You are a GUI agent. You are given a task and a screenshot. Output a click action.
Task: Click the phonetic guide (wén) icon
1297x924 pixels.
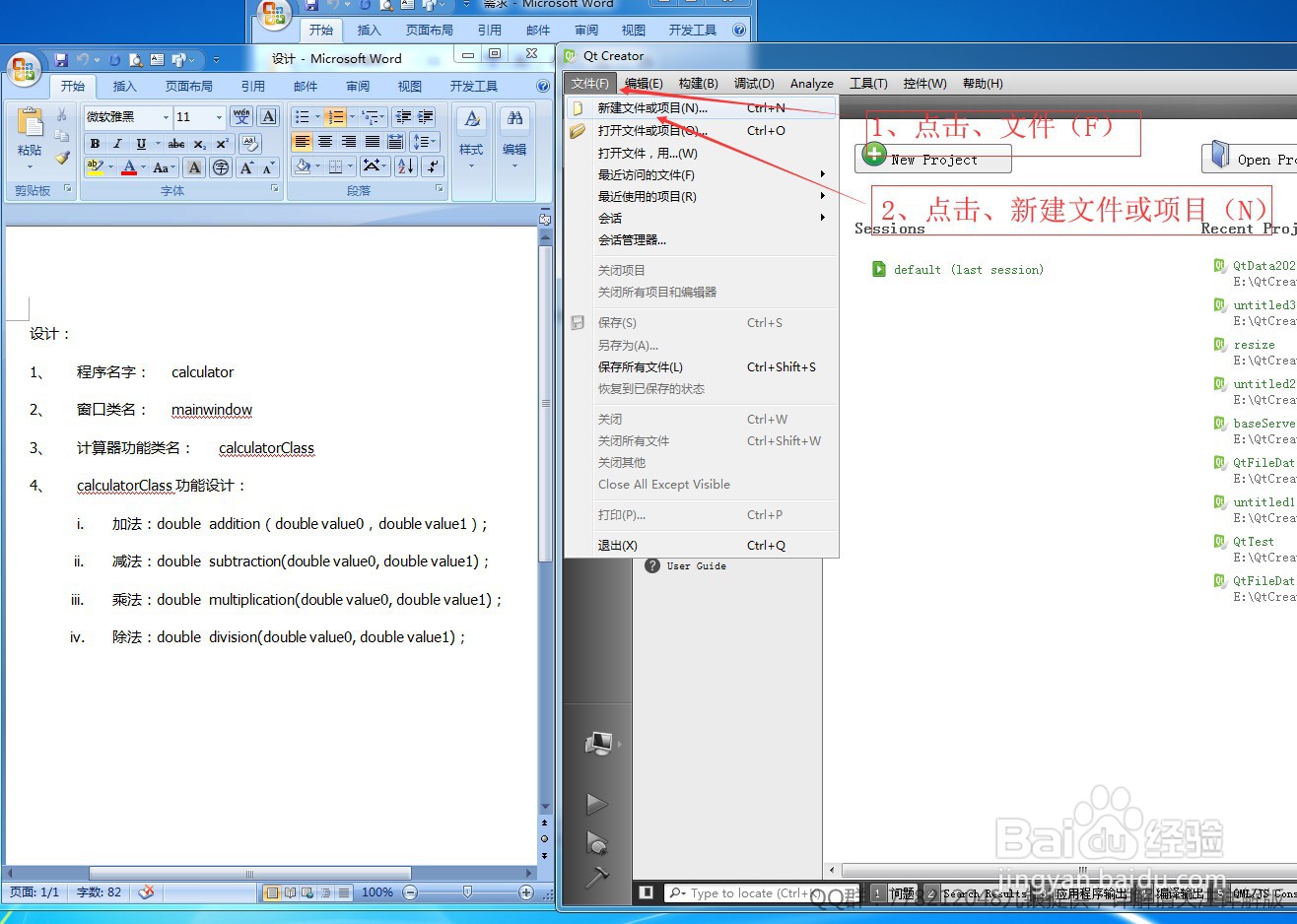pyautogui.click(x=241, y=116)
